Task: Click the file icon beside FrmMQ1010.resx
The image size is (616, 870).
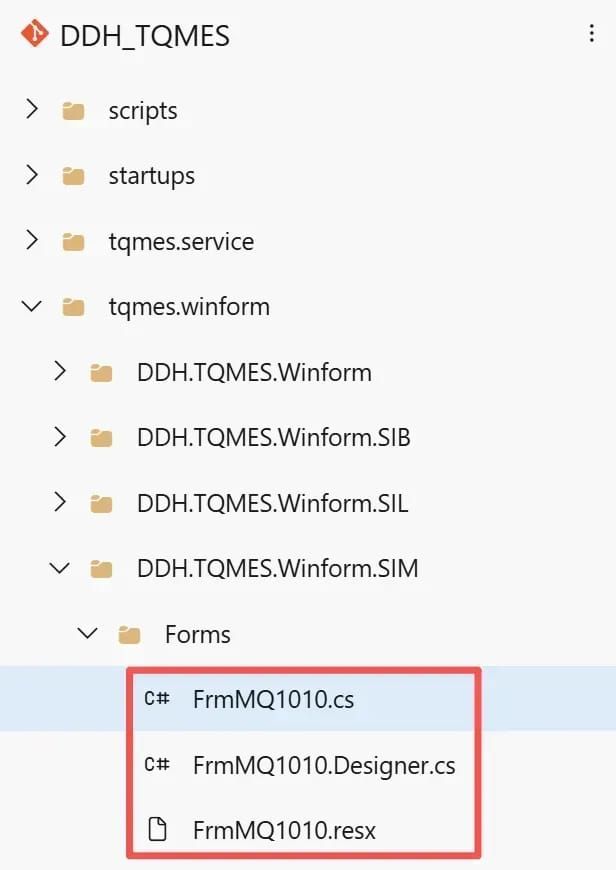Action: 158,829
